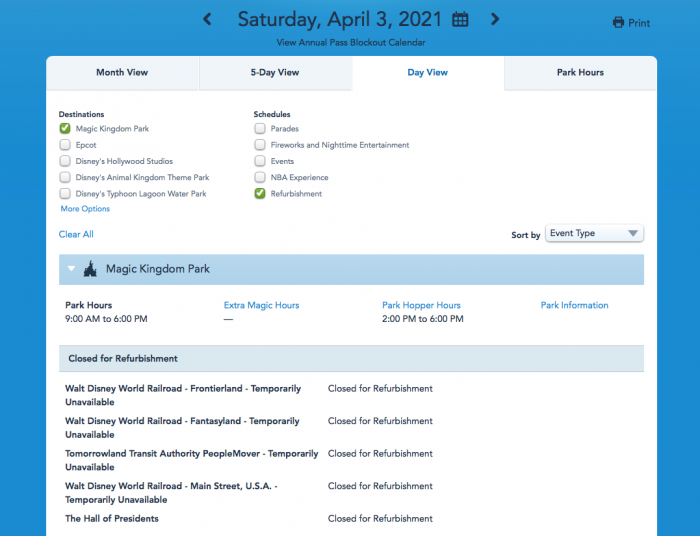Screen dimensions: 700x536
Task: Enable the Epcot destination checkbox
Action: pos(65,145)
